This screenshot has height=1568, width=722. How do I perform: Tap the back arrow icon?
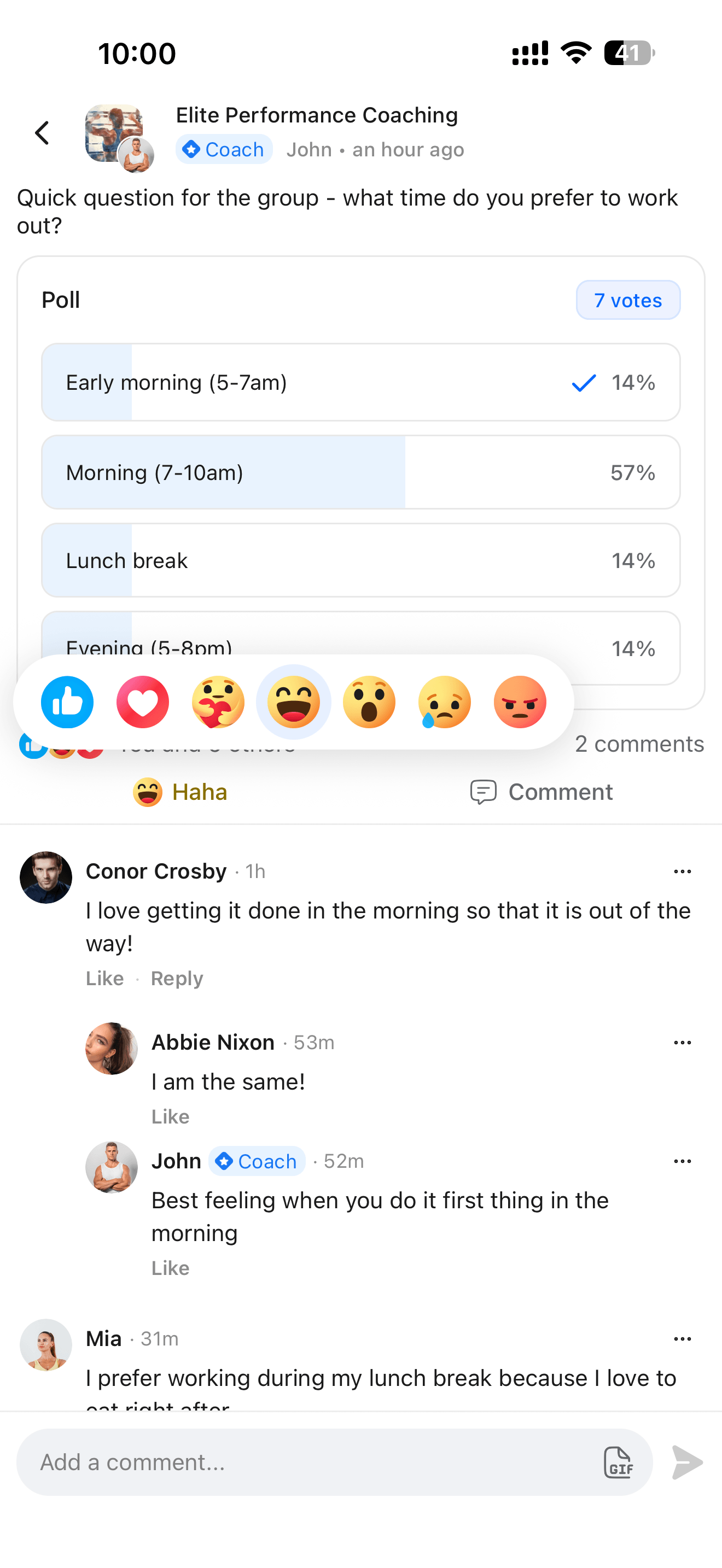tap(42, 133)
